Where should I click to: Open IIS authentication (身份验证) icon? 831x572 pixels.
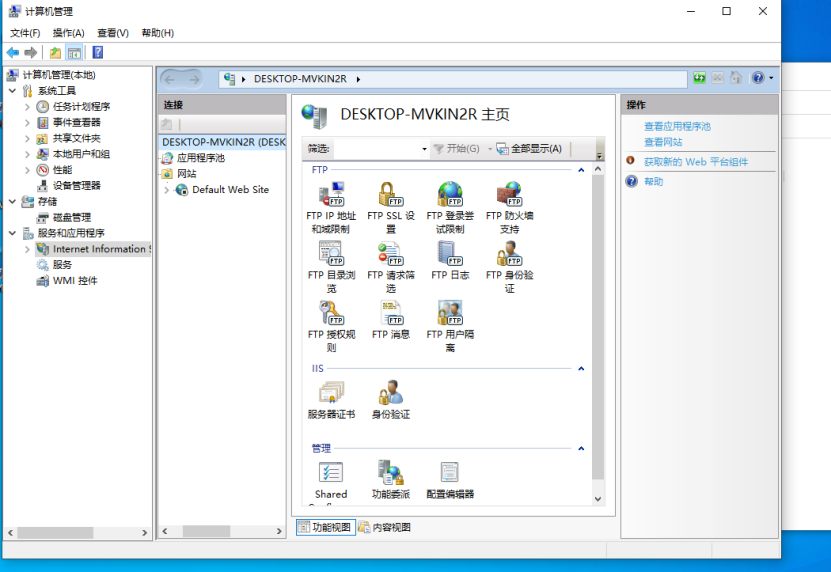point(391,400)
